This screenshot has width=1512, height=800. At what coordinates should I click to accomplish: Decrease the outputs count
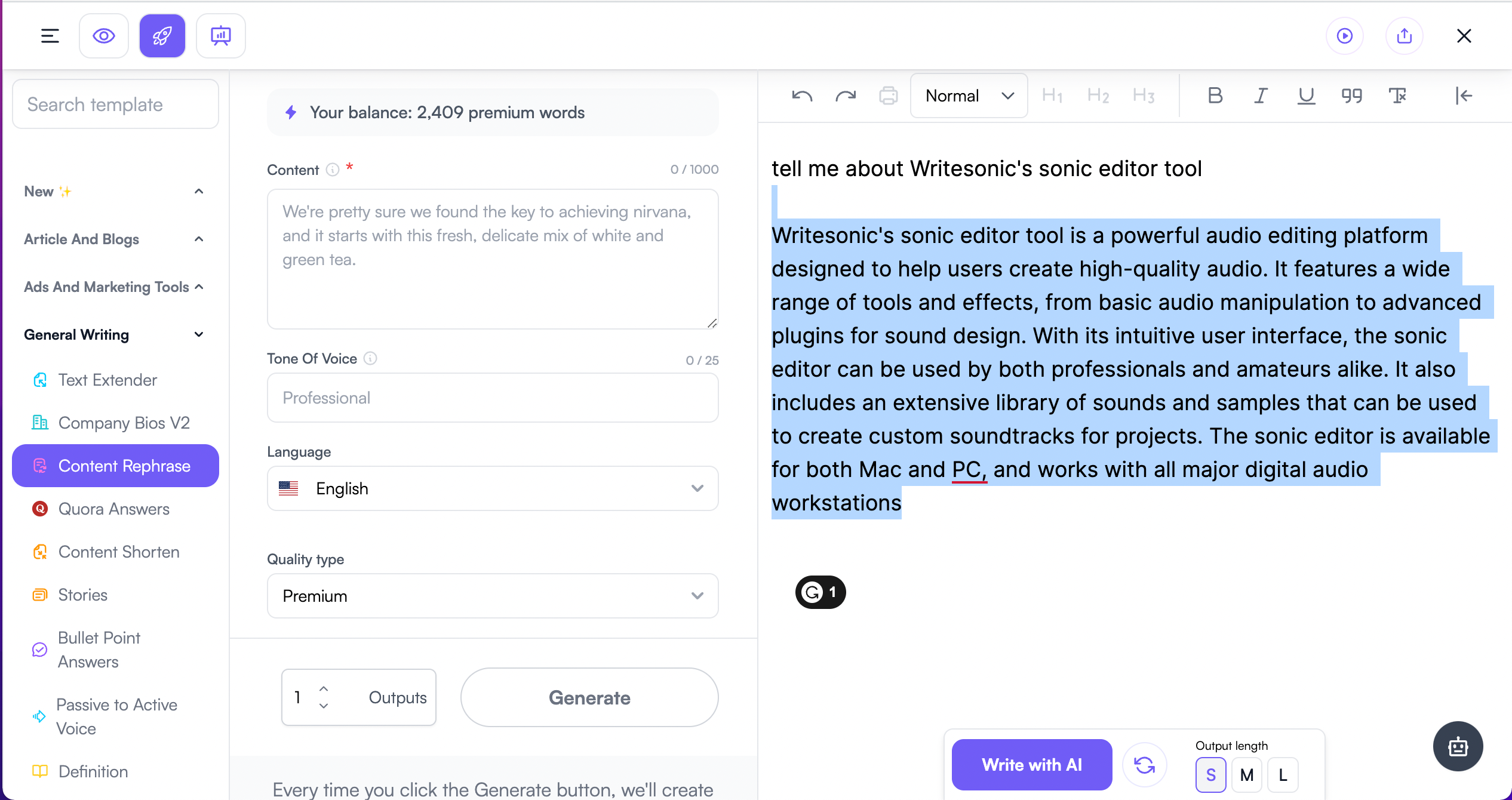(324, 706)
